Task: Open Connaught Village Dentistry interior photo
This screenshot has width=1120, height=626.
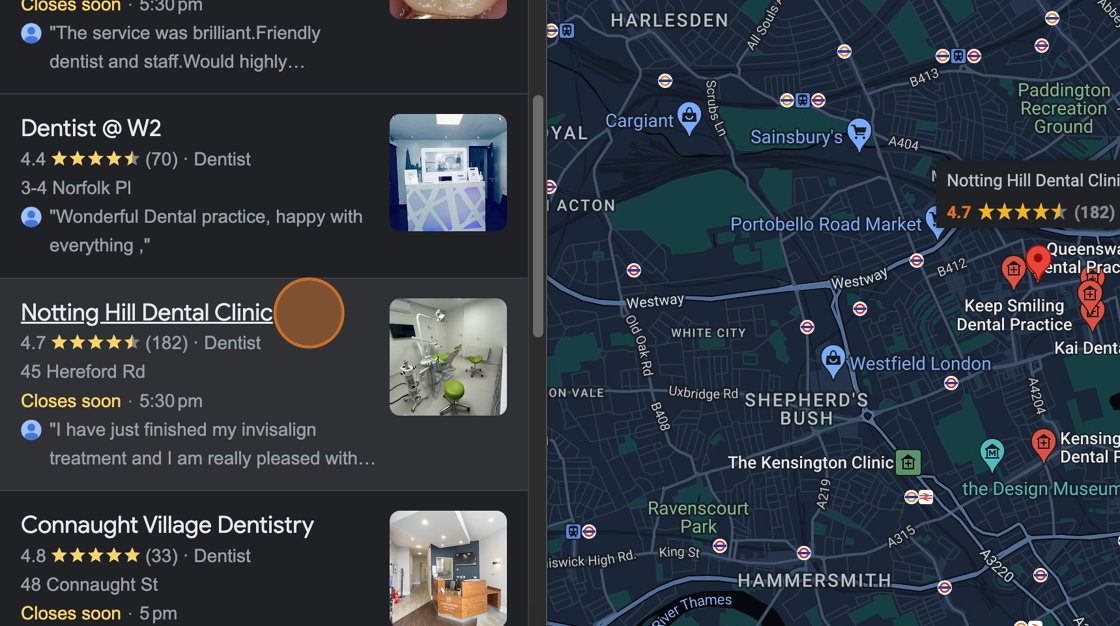Action: point(448,568)
